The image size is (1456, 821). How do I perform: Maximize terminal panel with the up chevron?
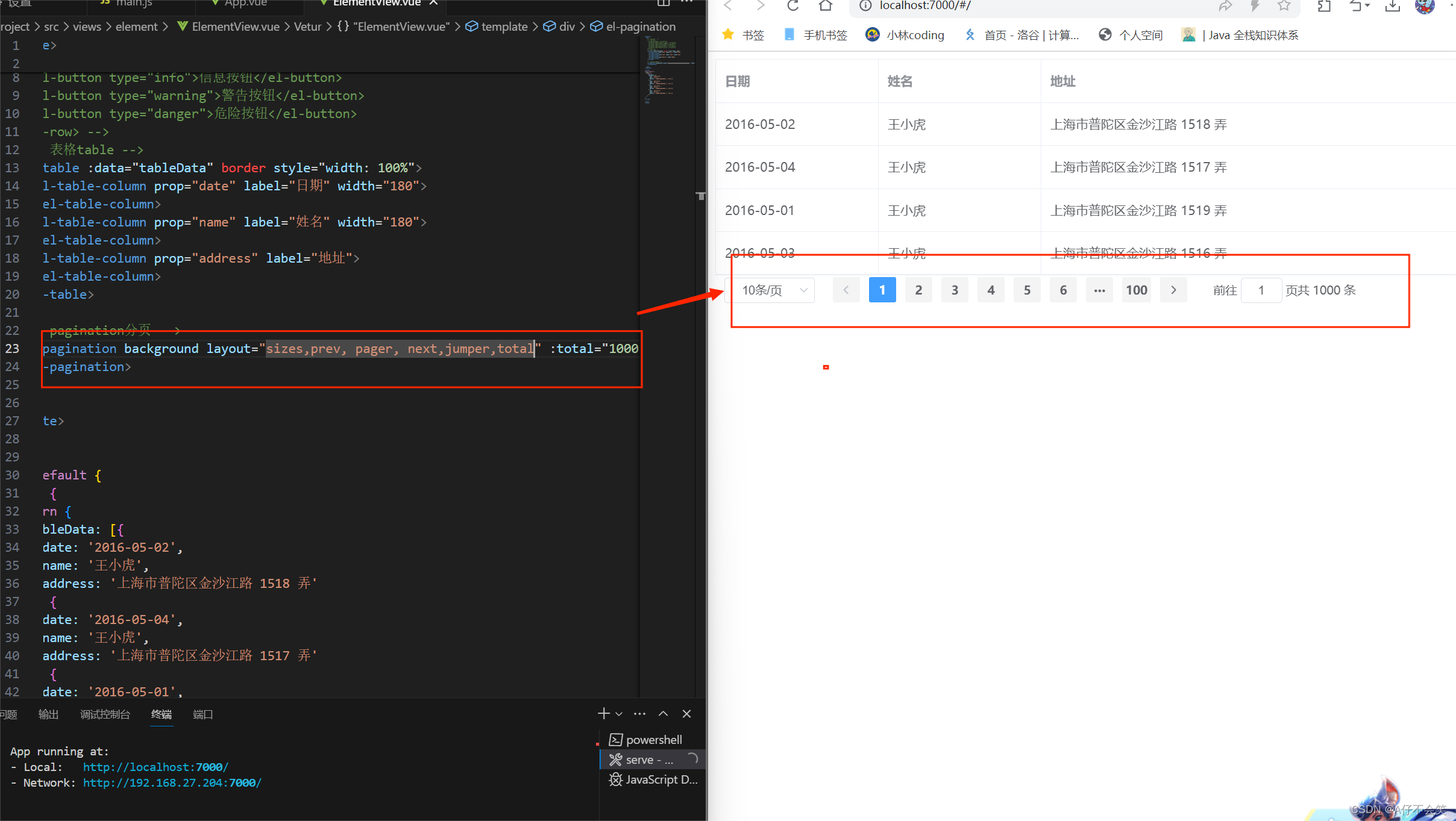pos(663,714)
